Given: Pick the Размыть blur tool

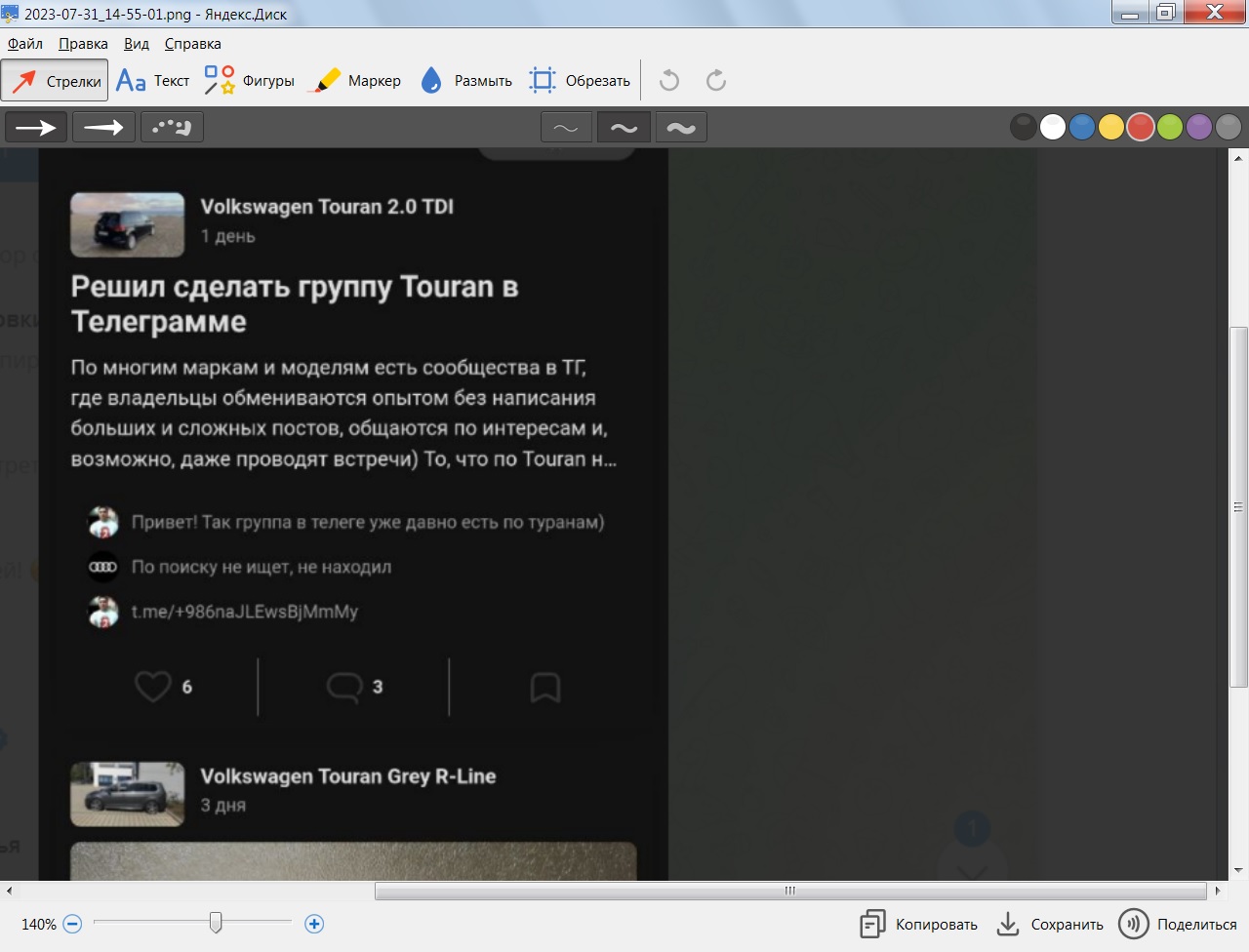Looking at the screenshot, I should tap(465, 80).
